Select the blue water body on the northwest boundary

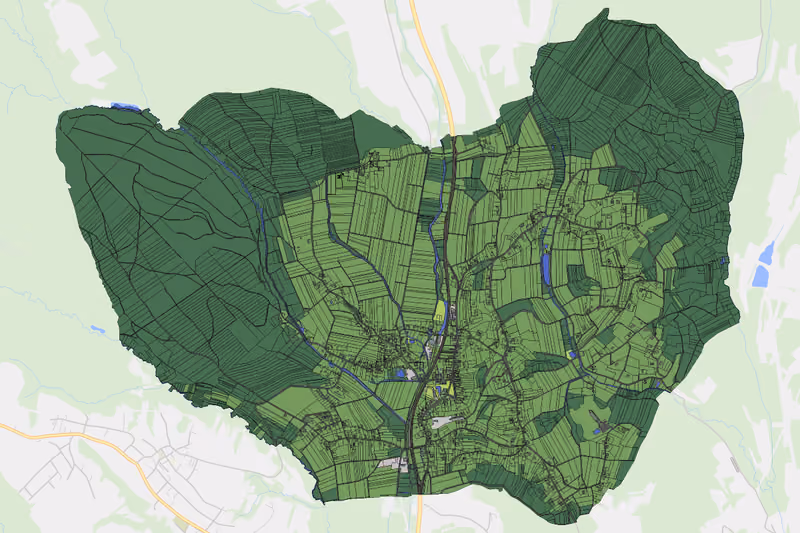(125, 106)
